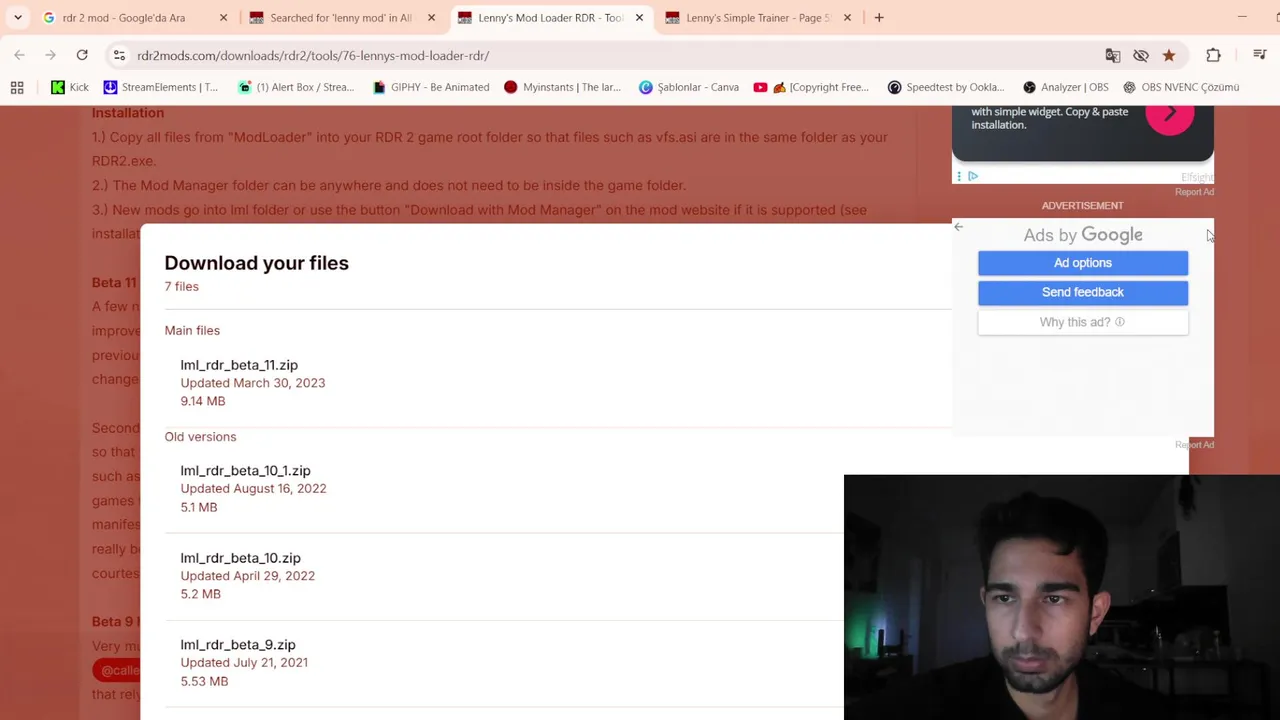Click the 'Updated March 30, 2023' text
The height and width of the screenshot is (720, 1280).
[x=253, y=383]
